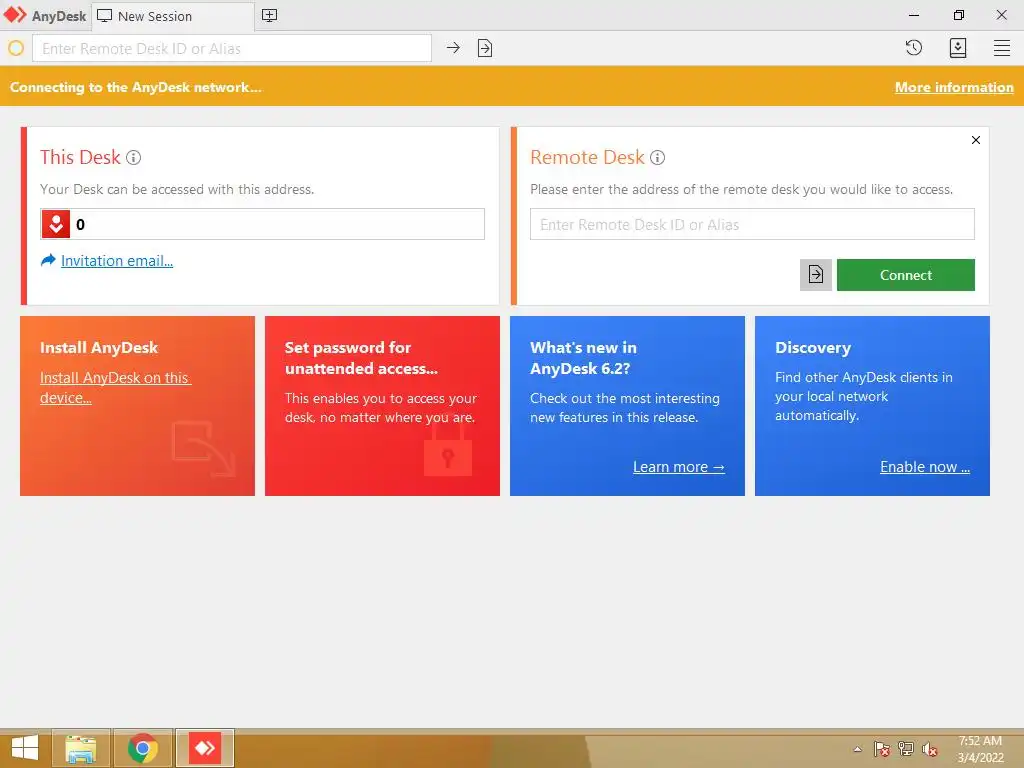Click file transfer icon in top toolbar
This screenshot has height=768, width=1024.
(485, 48)
